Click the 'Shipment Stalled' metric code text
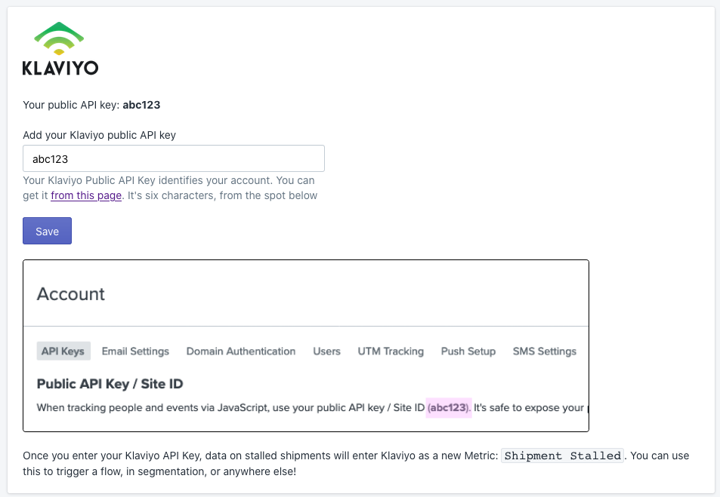The height and width of the screenshot is (497, 720). (562, 456)
